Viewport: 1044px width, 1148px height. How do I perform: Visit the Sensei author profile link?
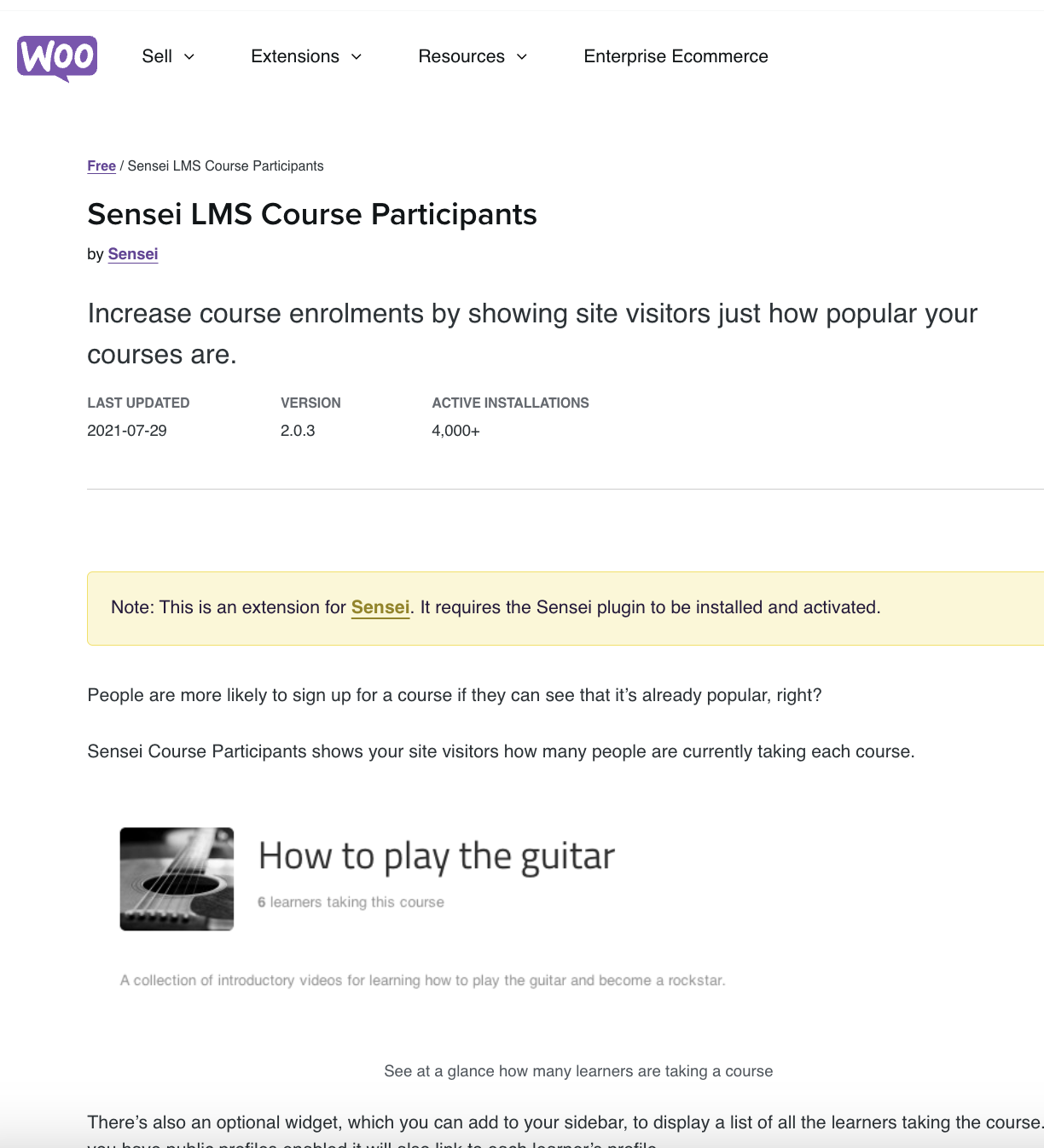click(x=132, y=254)
